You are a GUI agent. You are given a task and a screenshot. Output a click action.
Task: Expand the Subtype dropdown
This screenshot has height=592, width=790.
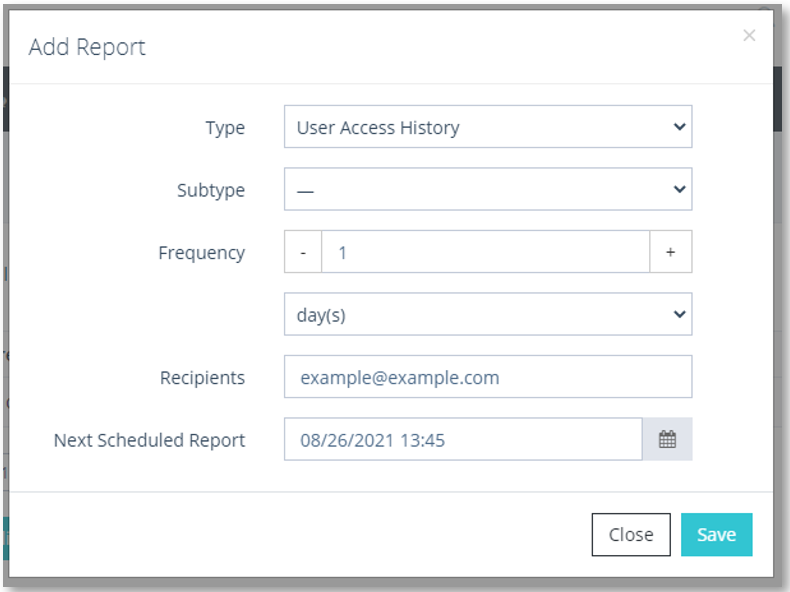coord(488,189)
